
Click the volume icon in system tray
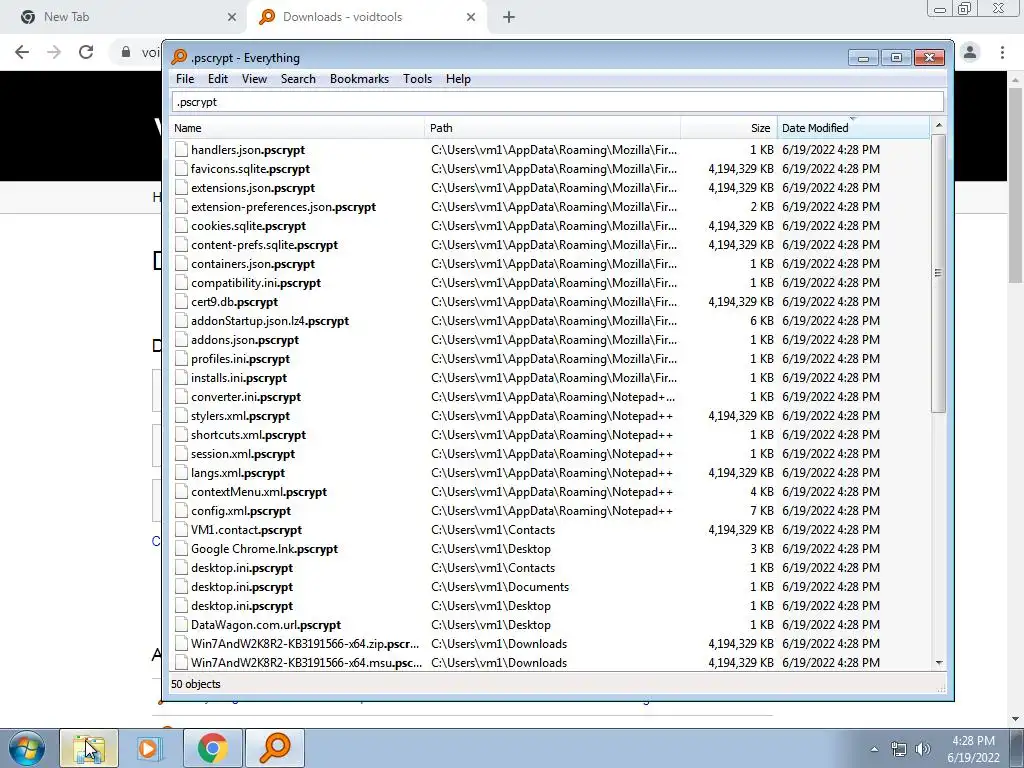pyautogui.click(x=922, y=749)
